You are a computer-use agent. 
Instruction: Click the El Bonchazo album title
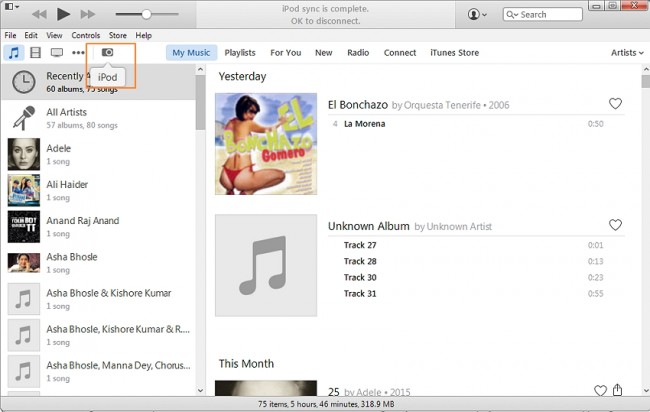(x=358, y=105)
